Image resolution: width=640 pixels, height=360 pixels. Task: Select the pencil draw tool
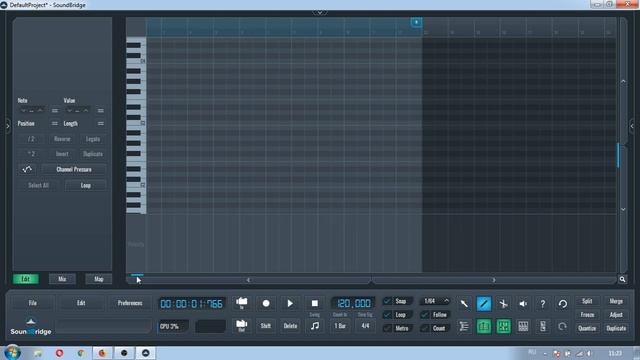[484, 304]
